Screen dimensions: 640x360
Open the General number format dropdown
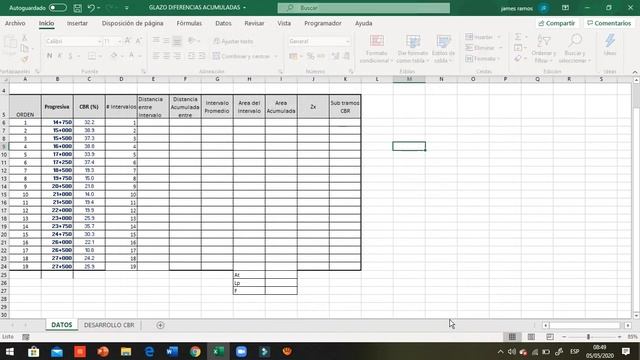347,41
